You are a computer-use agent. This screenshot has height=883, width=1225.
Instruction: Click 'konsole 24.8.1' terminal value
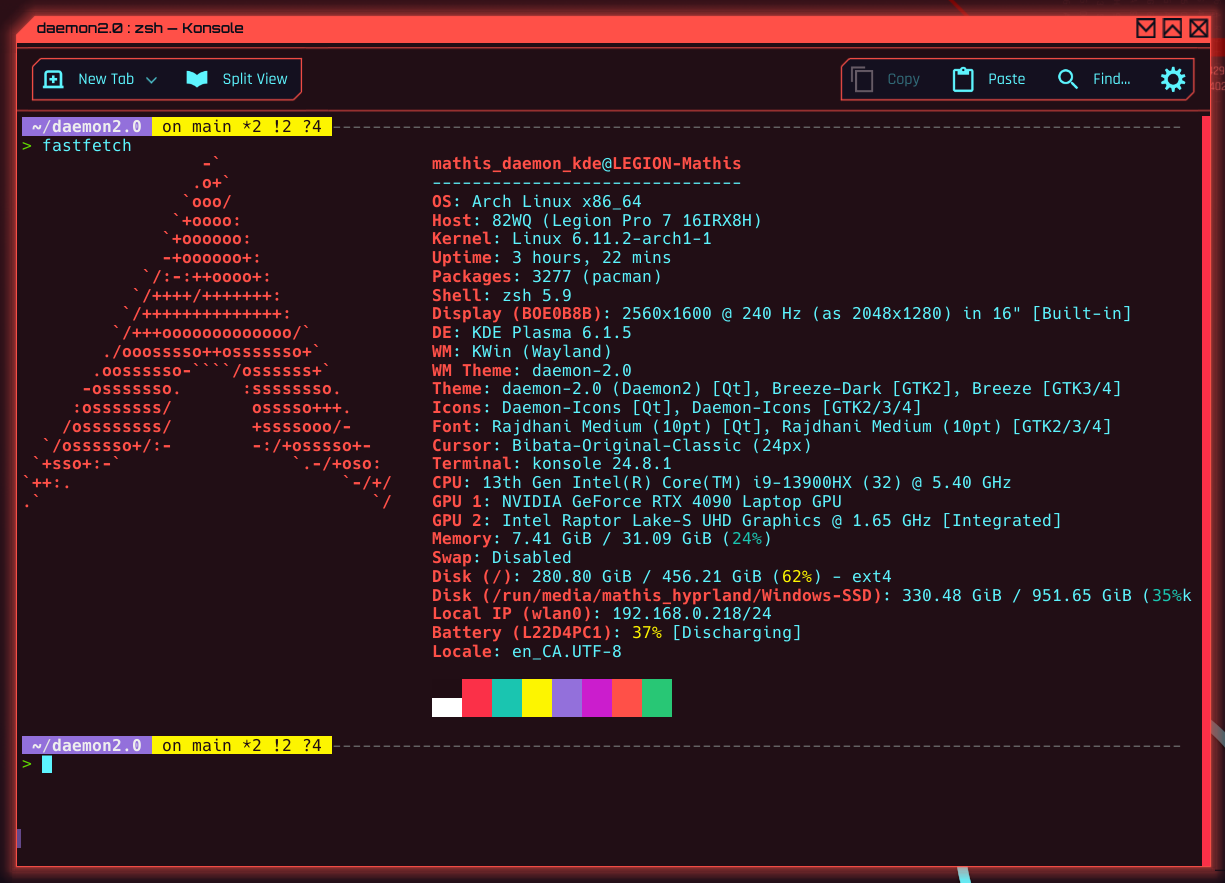pos(602,464)
